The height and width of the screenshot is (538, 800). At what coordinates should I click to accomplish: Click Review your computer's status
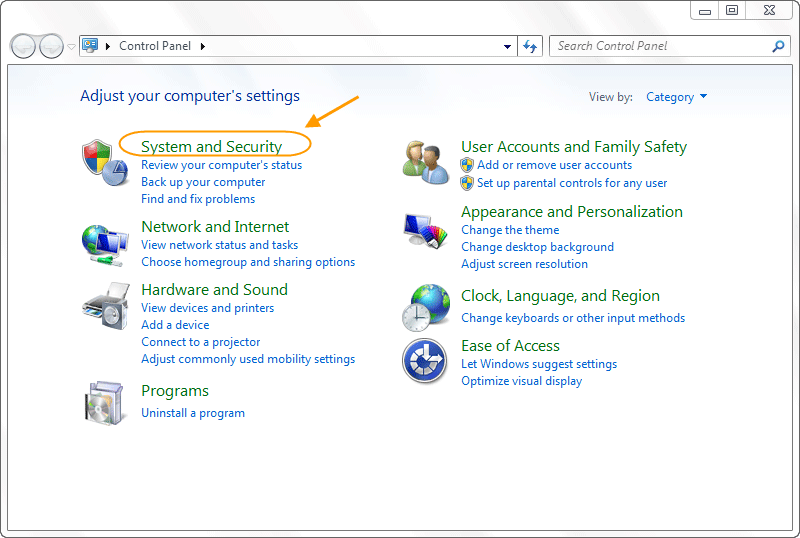tap(221, 165)
